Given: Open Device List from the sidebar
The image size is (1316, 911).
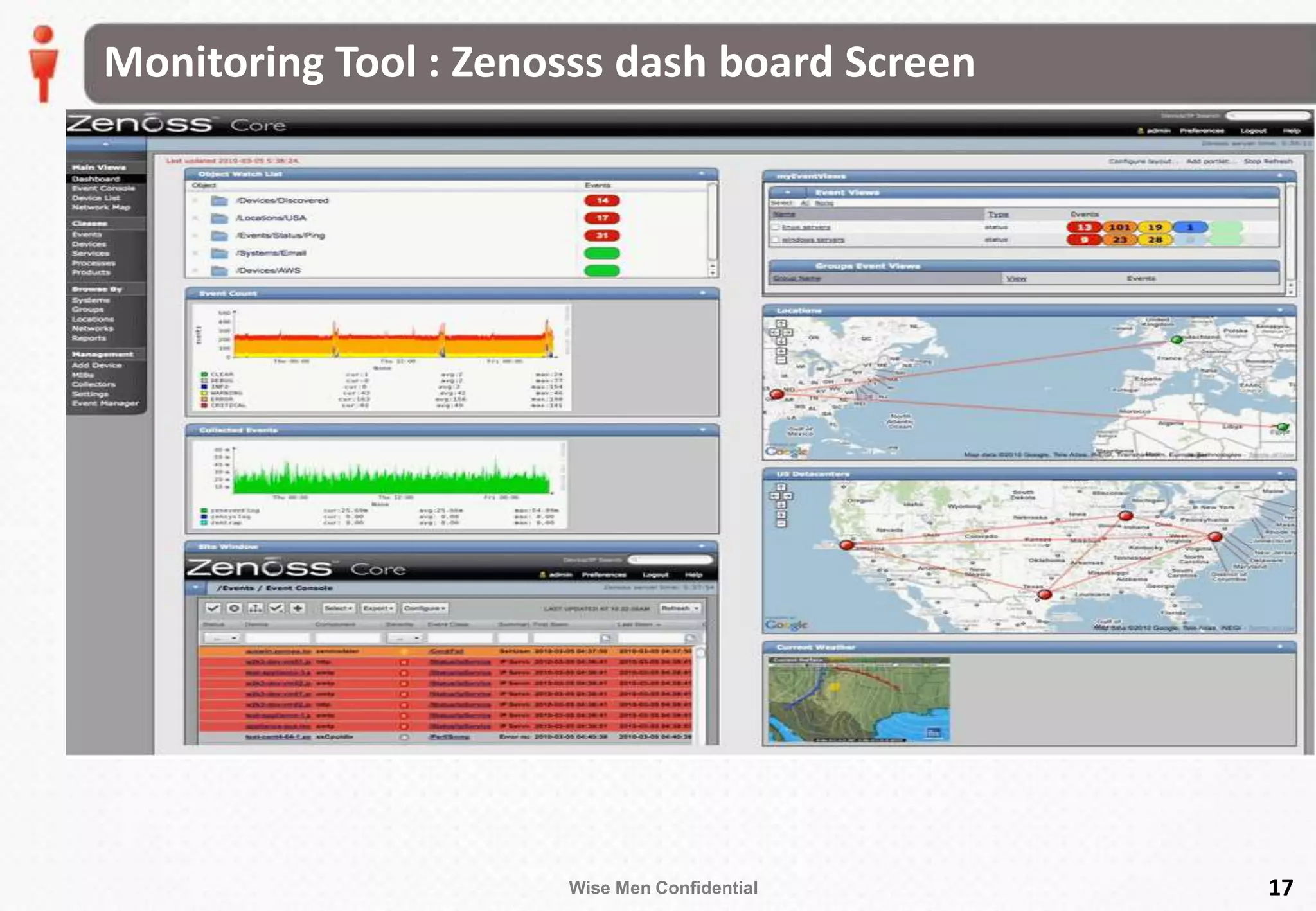Looking at the screenshot, I should coord(96,198).
